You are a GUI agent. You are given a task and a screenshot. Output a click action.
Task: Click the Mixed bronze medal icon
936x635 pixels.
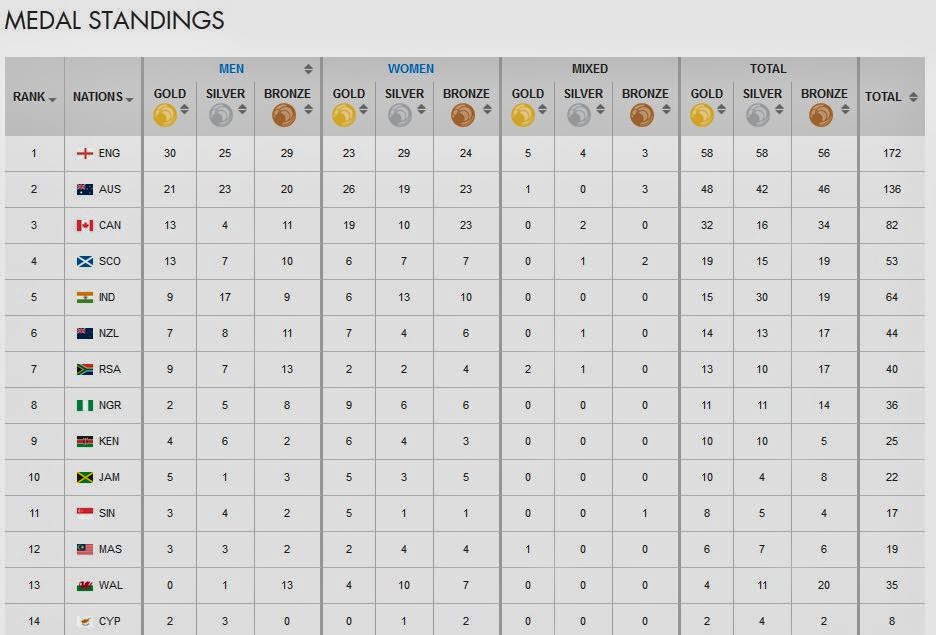(x=642, y=115)
